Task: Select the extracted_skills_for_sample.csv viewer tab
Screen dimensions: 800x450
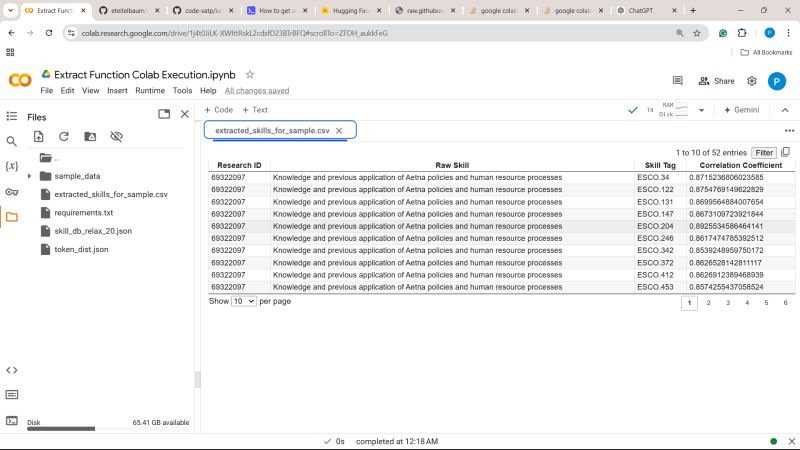Action: (x=272, y=131)
